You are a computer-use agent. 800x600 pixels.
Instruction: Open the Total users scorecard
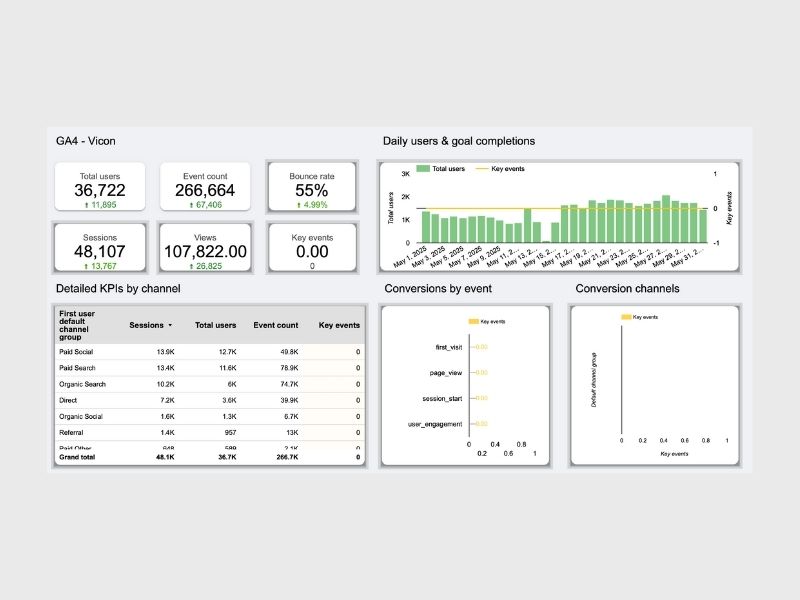[x=100, y=187]
